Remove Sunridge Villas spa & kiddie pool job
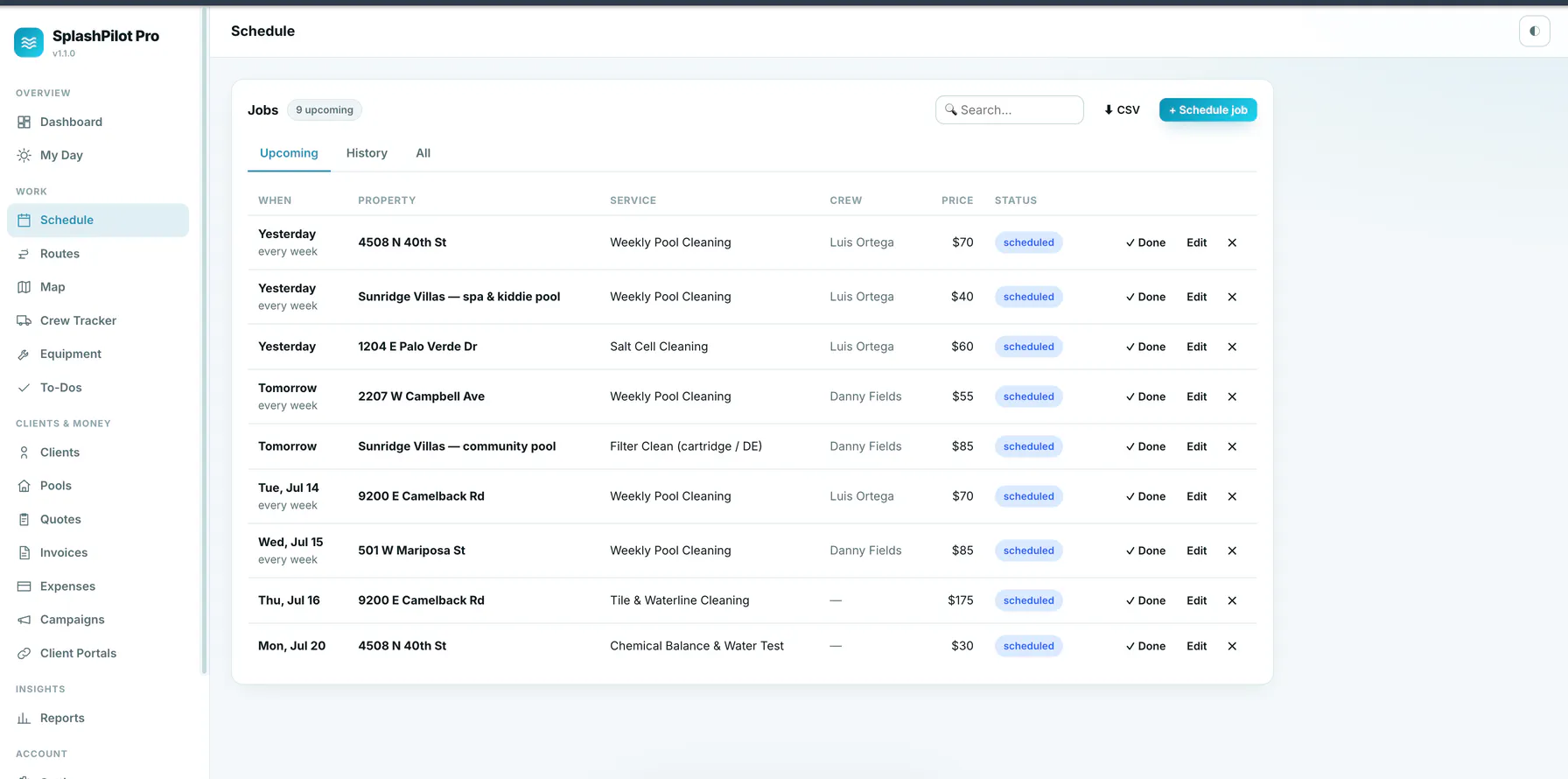Viewport: 1568px width, 779px height. 1232,297
